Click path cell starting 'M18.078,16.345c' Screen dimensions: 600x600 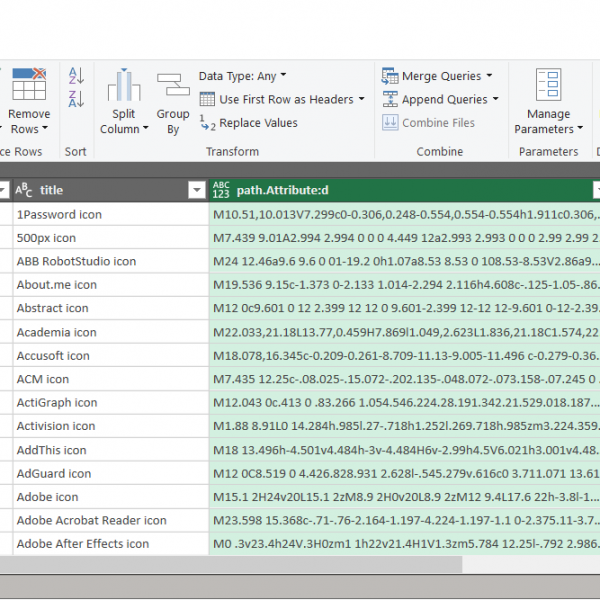pos(405,355)
